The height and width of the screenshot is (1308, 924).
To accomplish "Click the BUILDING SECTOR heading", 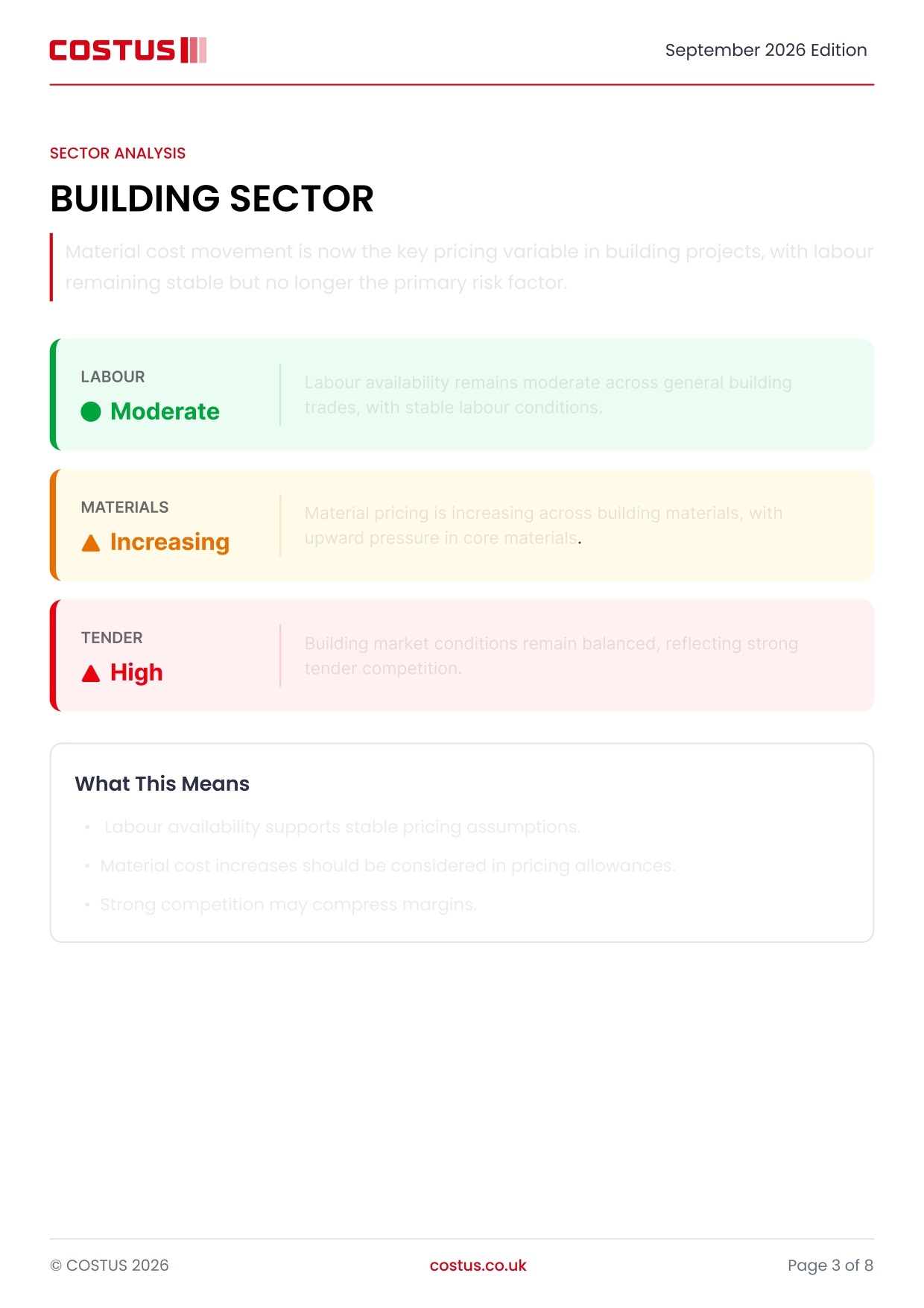I will tap(212, 198).
